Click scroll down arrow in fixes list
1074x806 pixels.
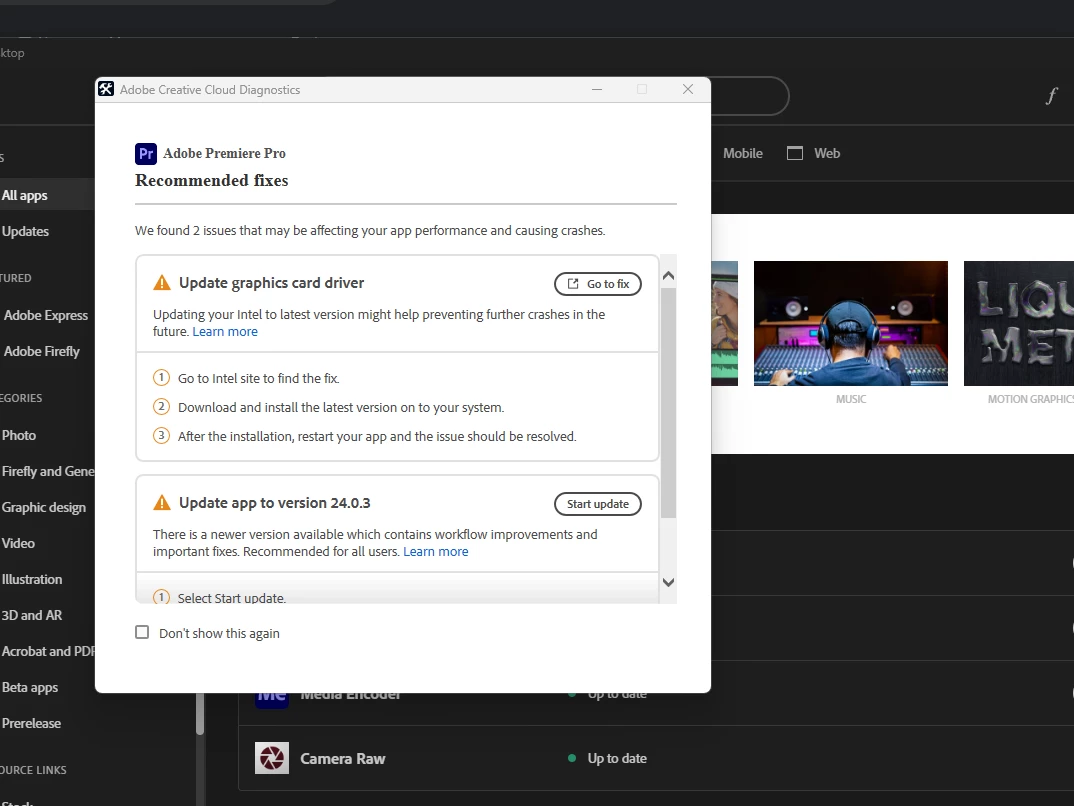(669, 582)
